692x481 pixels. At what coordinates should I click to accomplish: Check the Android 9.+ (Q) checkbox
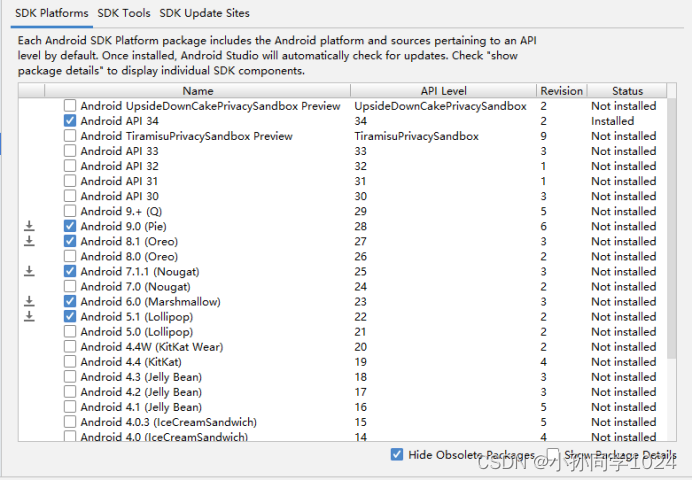70,211
